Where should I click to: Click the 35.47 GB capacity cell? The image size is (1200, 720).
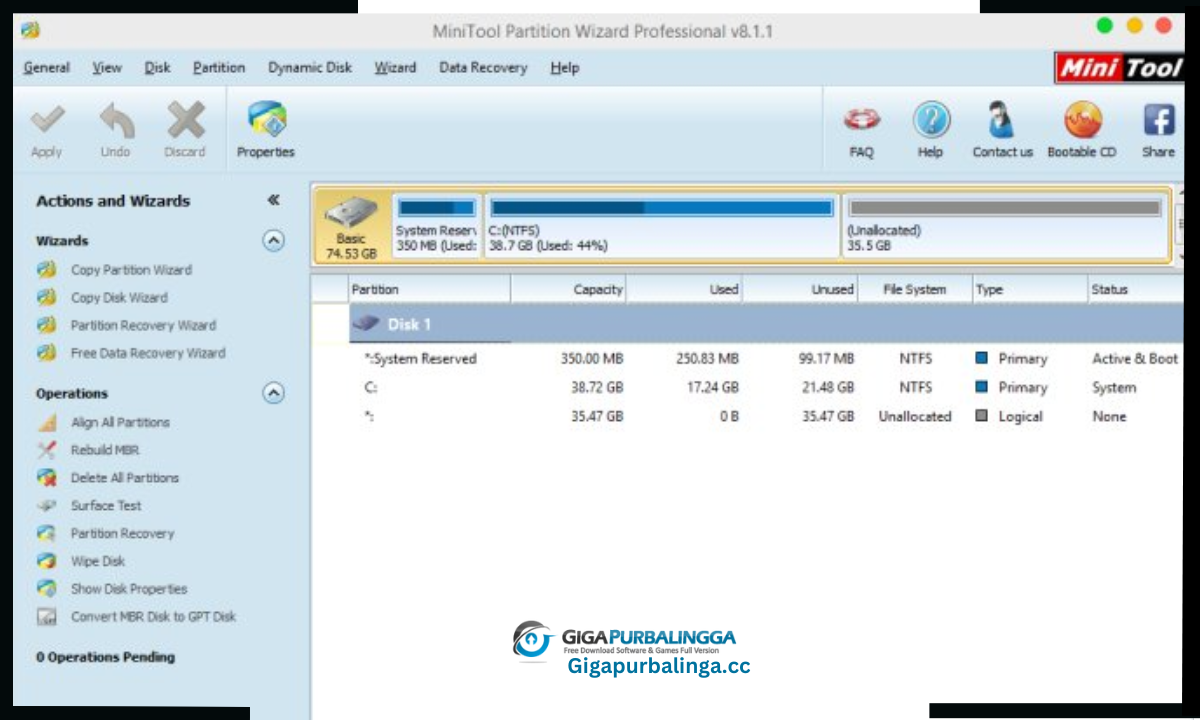point(597,417)
